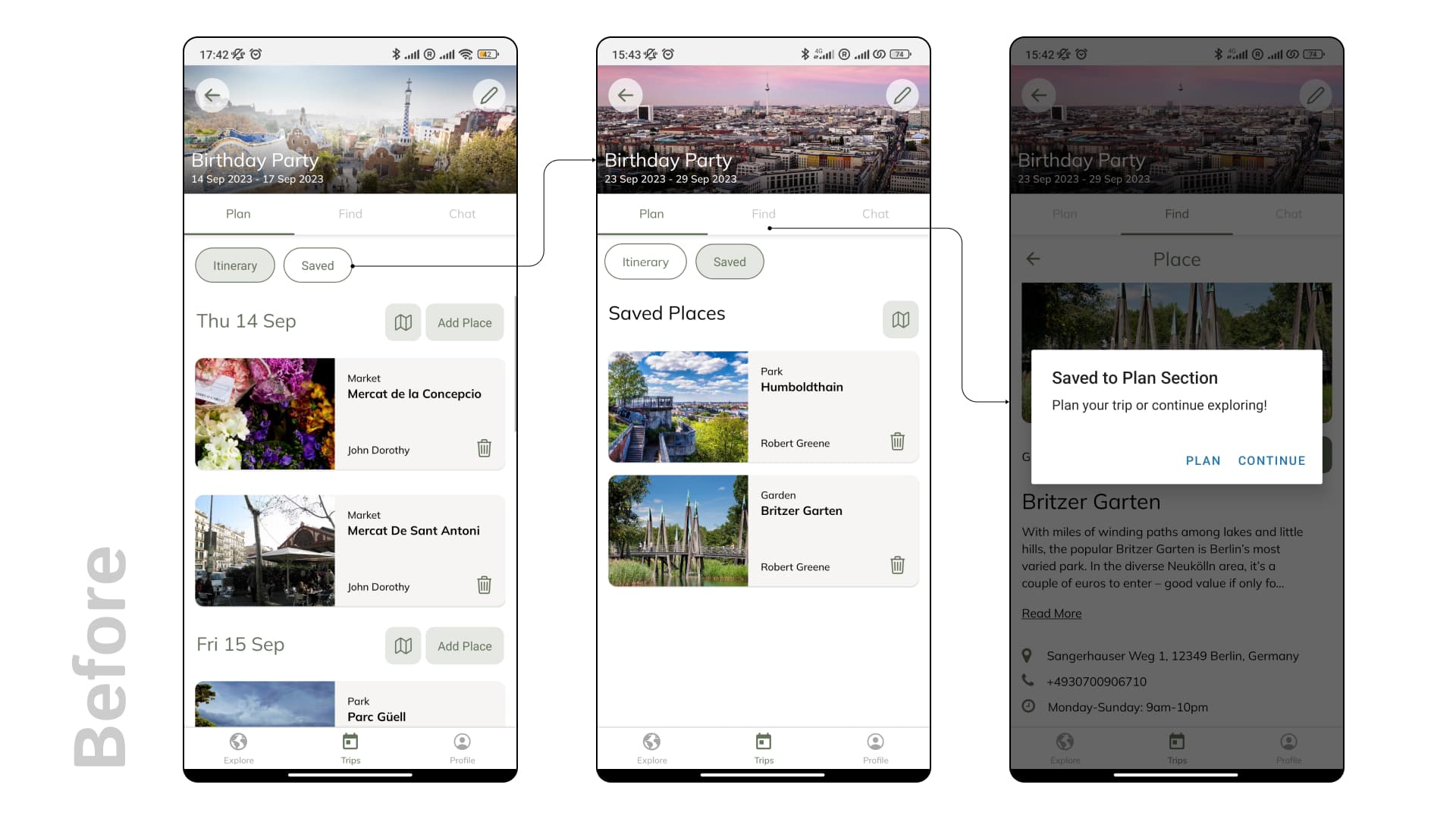Expand the Read More link for Britzer Garten

point(1051,613)
